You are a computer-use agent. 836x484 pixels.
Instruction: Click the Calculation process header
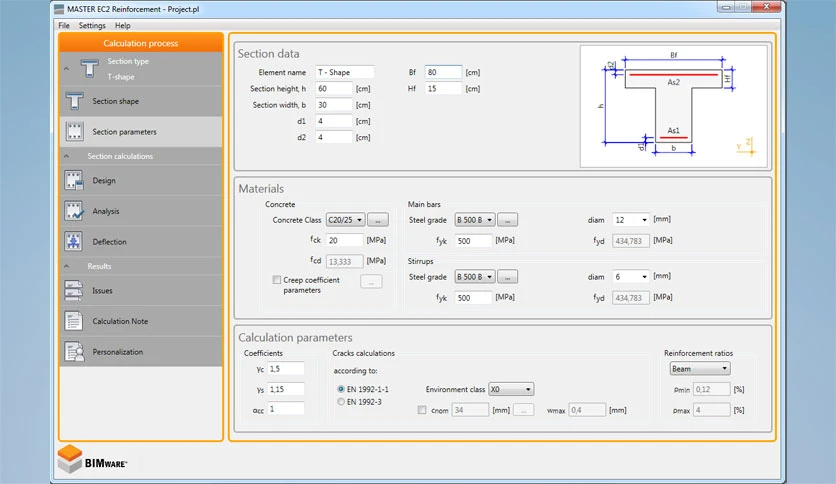(141, 43)
